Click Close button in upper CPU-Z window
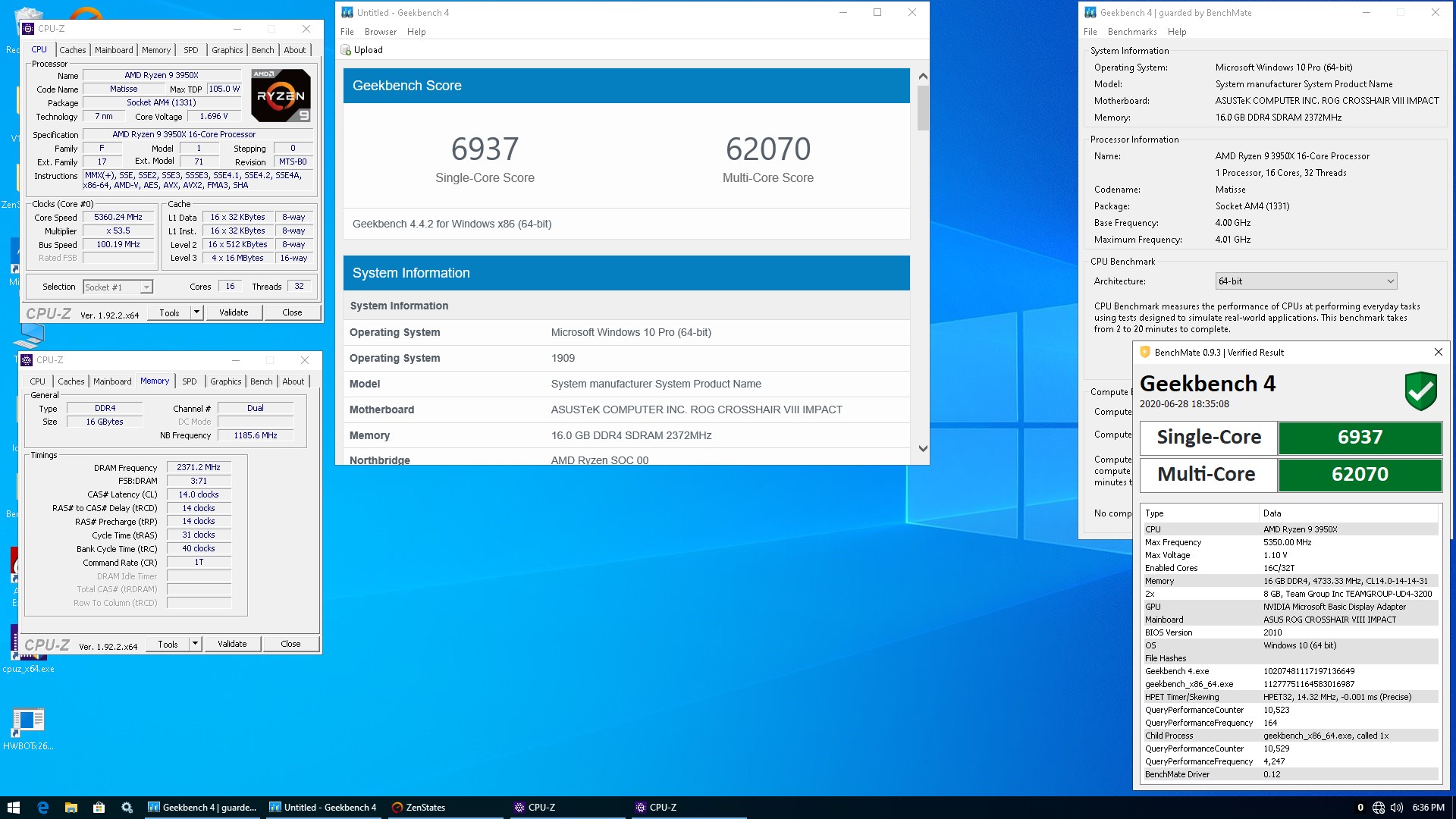The image size is (1456, 819). pyautogui.click(x=292, y=312)
